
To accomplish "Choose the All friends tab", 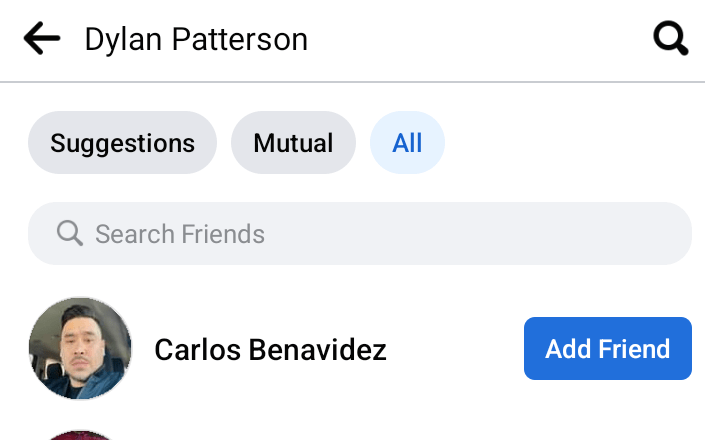I will pos(407,143).
